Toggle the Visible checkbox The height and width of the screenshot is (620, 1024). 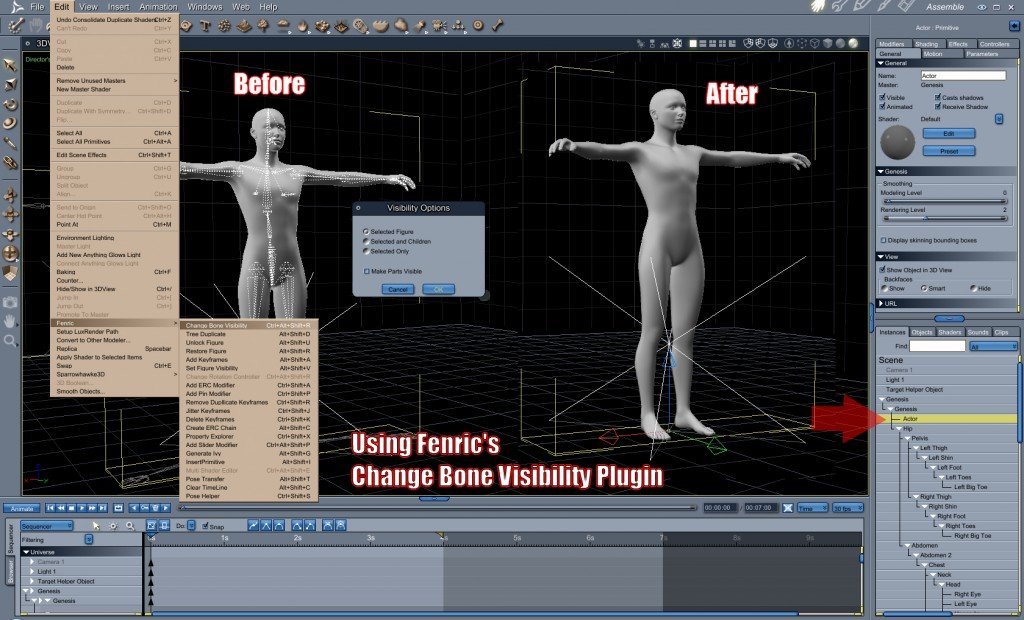882,97
